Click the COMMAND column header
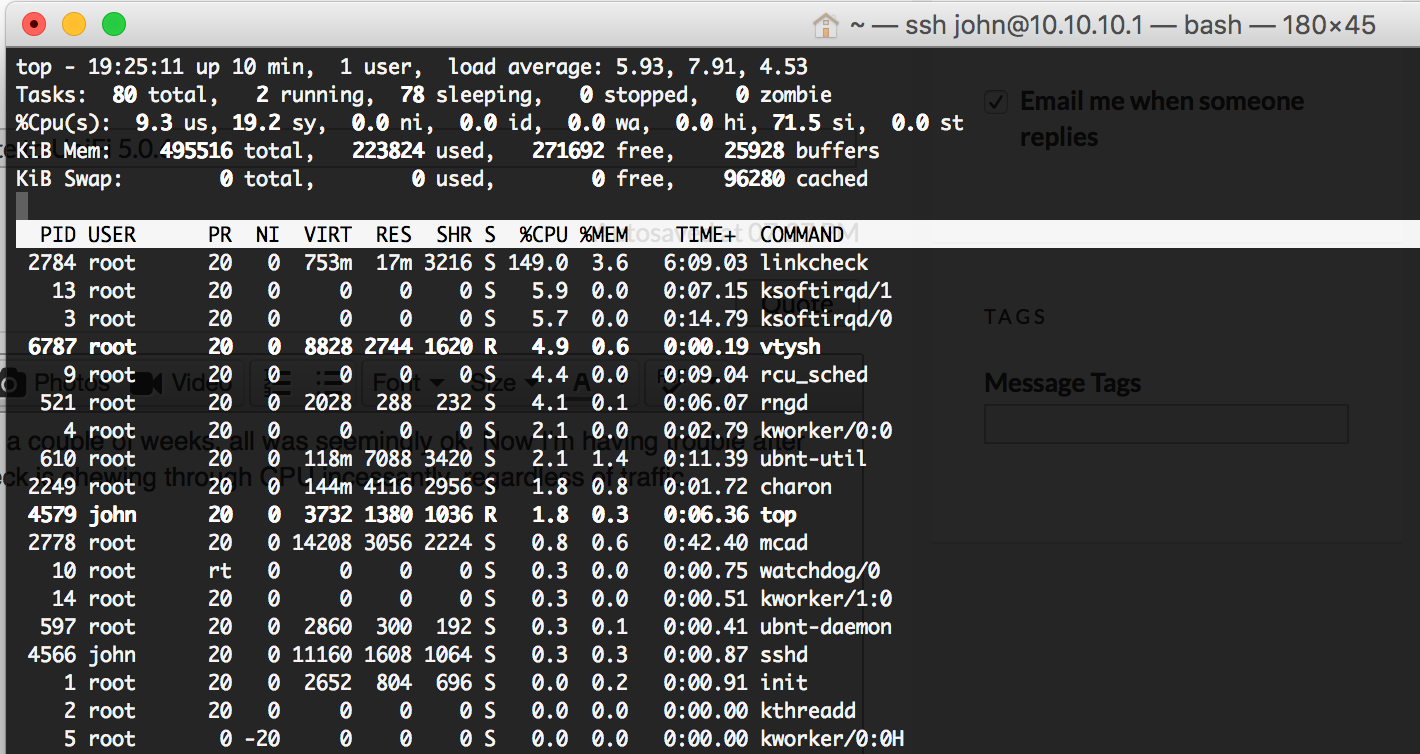The width and height of the screenshot is (1420, 754). [x=801, y=235]
